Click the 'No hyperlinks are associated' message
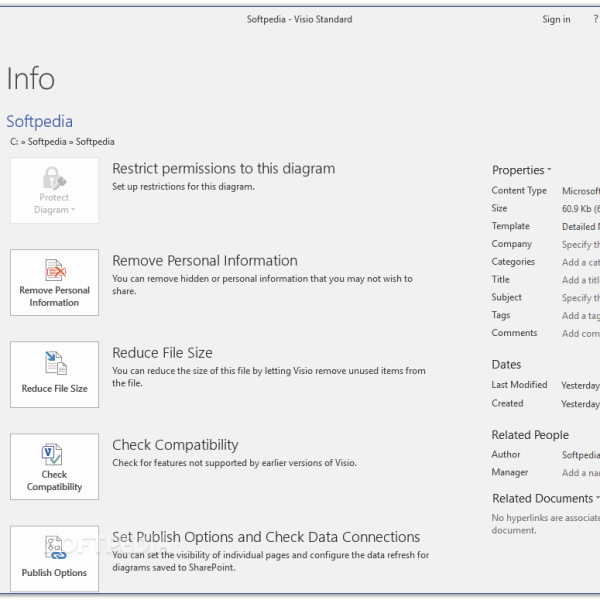Screen dimensions: 600x600 pos(546,524)
